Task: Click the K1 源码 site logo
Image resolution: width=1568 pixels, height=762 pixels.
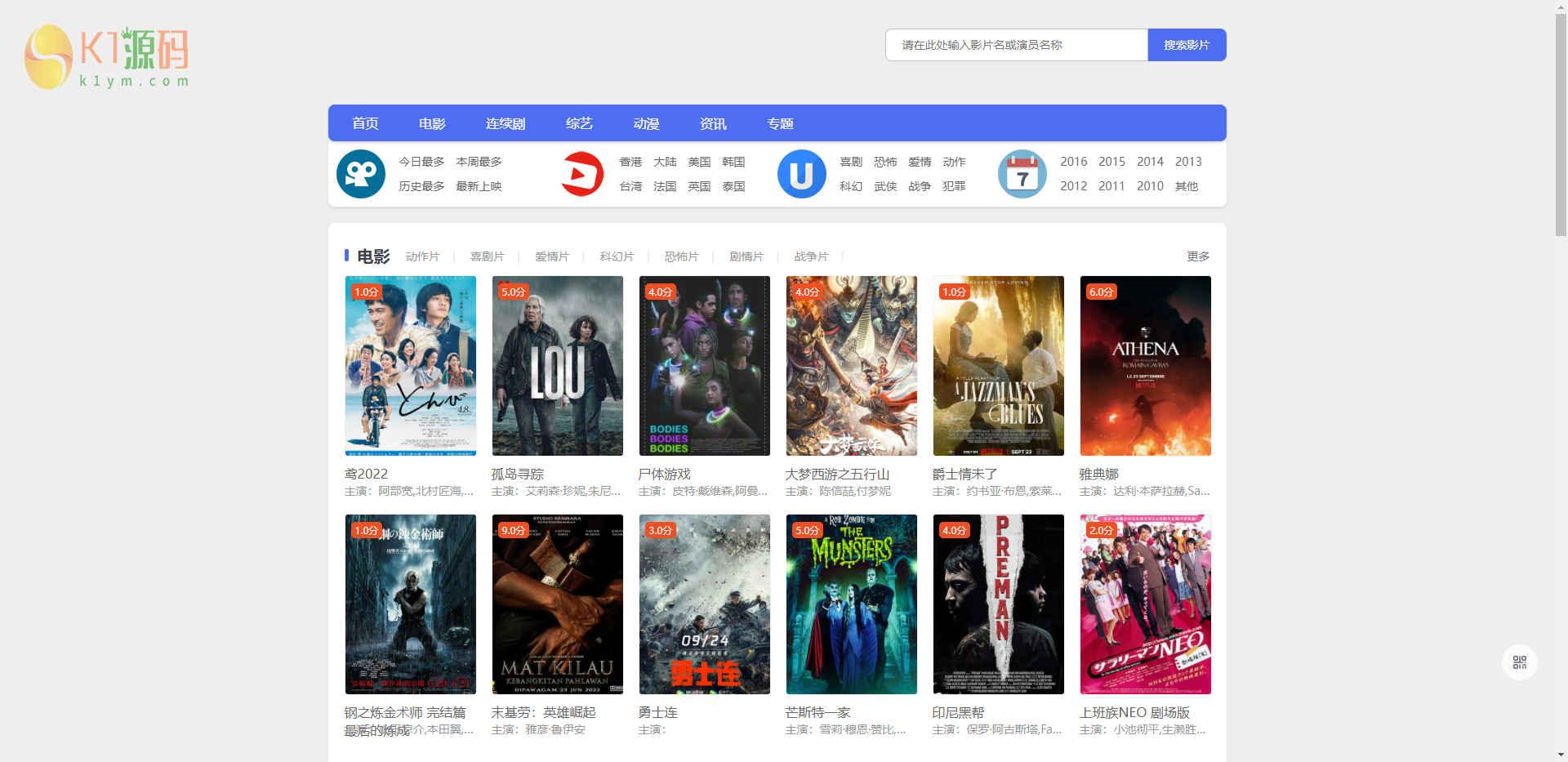Action: tap(107, 56)
